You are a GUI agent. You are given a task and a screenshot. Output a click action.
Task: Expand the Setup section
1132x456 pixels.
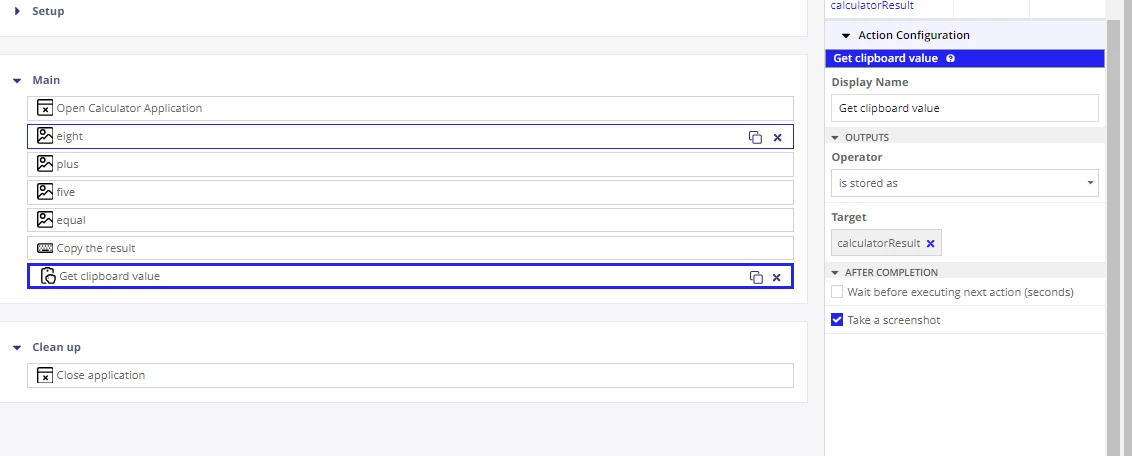tap(17, 11)
